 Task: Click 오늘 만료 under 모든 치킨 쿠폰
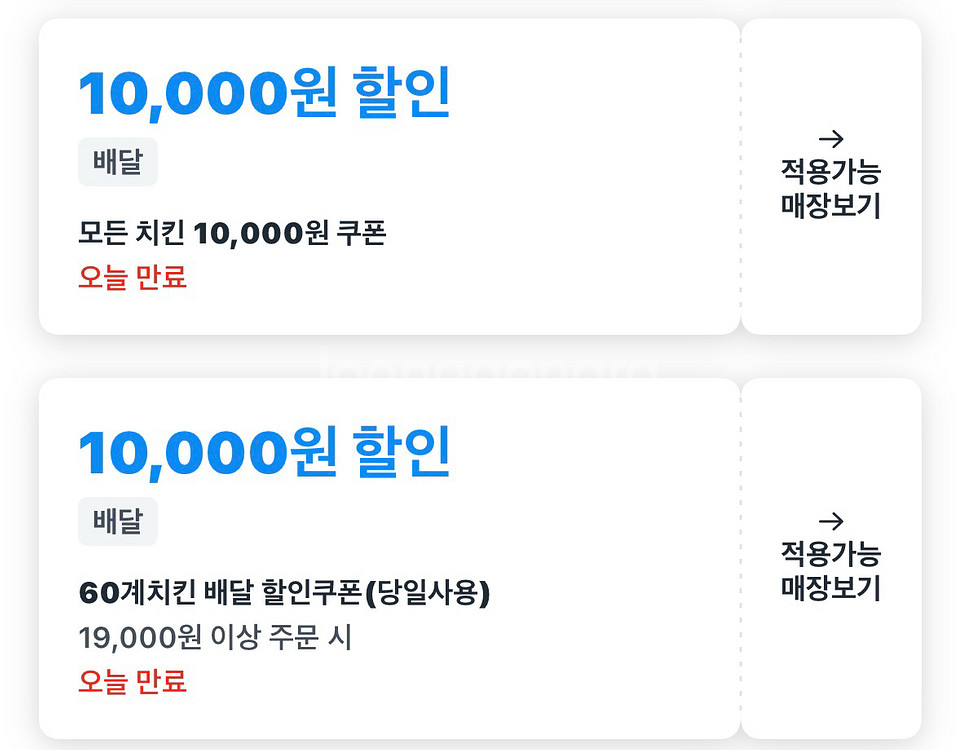point(133,277)
